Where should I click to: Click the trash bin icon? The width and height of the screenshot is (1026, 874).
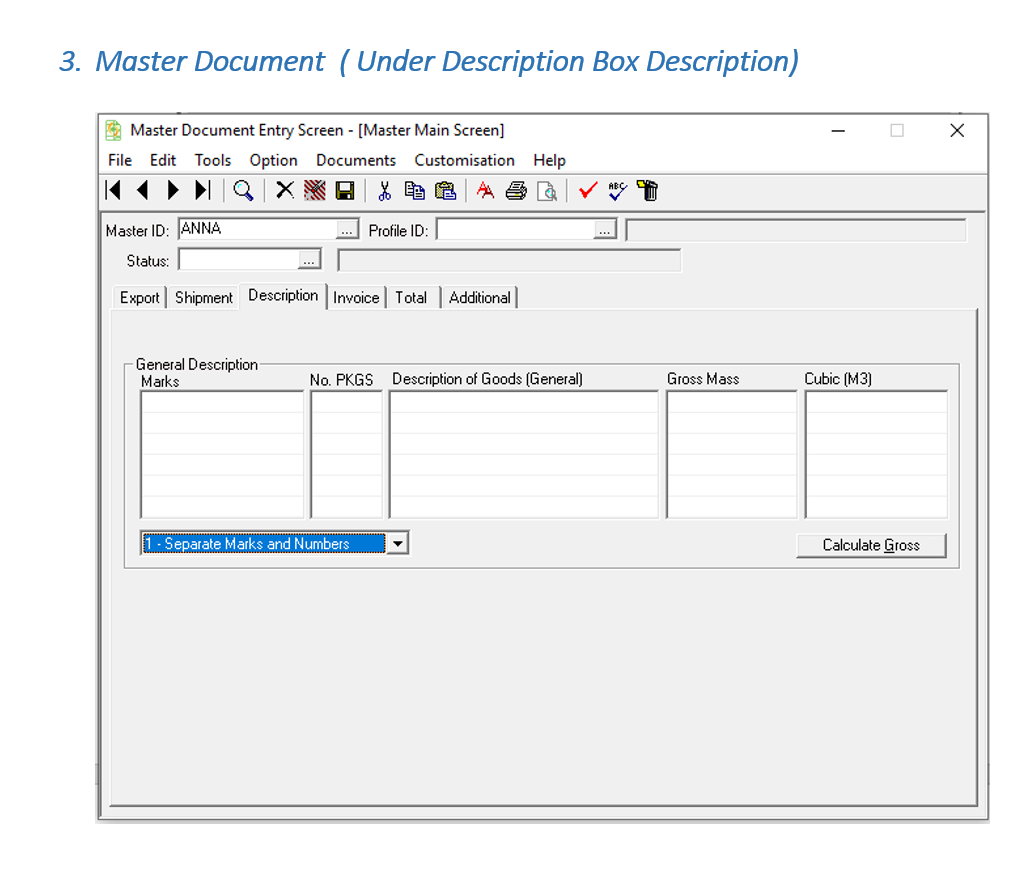click(647, 190)
